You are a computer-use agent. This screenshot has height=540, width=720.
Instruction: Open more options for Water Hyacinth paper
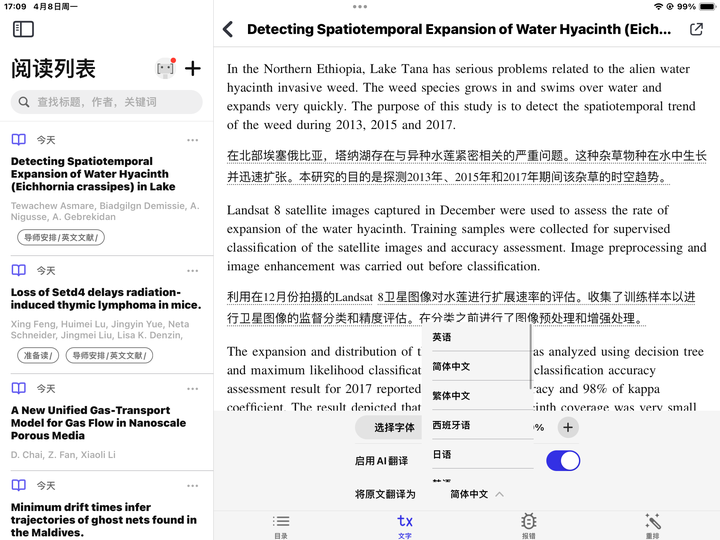pos(193,140)
